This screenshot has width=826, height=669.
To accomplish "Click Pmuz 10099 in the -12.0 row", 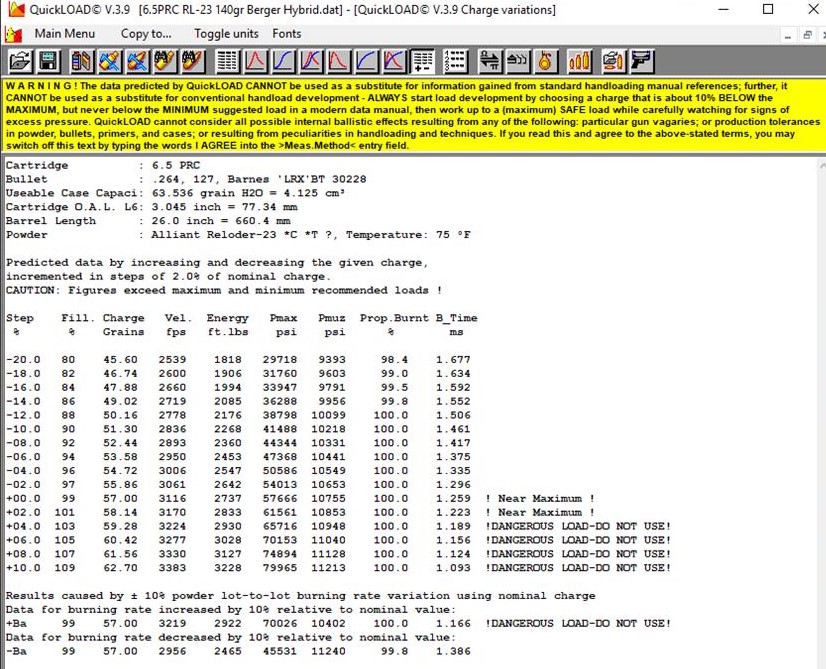I will (328, 415).
